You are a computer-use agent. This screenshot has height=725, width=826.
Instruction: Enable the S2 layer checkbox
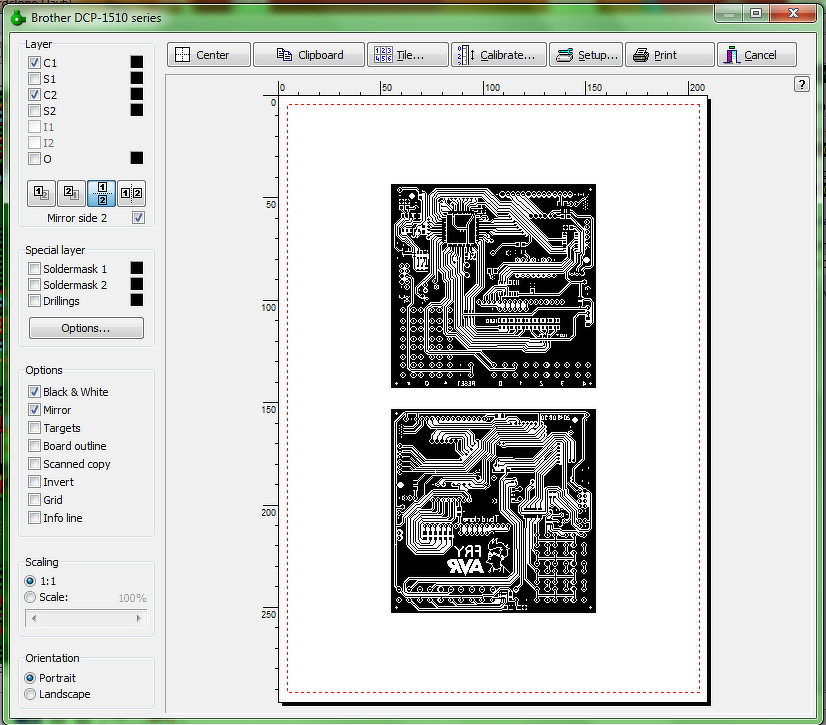tap(34, 111)
